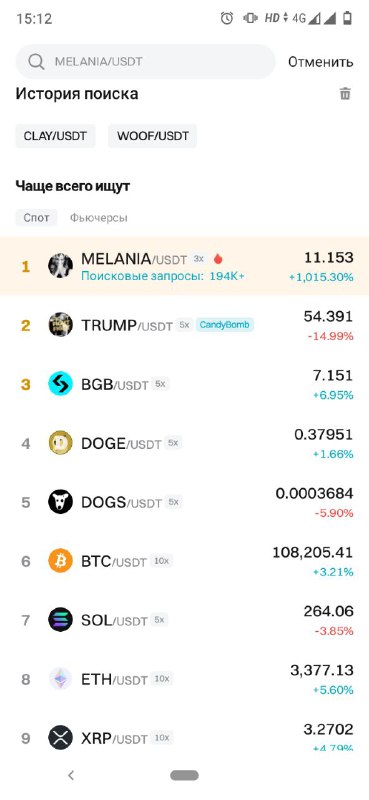The width and height of the screenshot is (369, 800).
Task: Open the CandyBomb badge on TRUMP
Action: coord(226,324)
